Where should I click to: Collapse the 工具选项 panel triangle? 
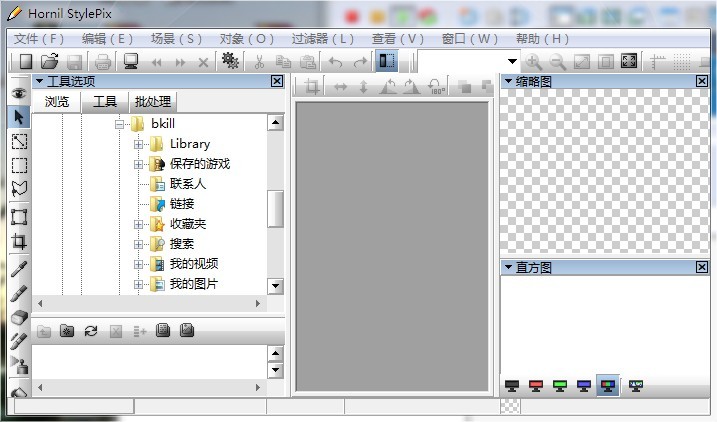pyautogui.click(x=39, y=81)
